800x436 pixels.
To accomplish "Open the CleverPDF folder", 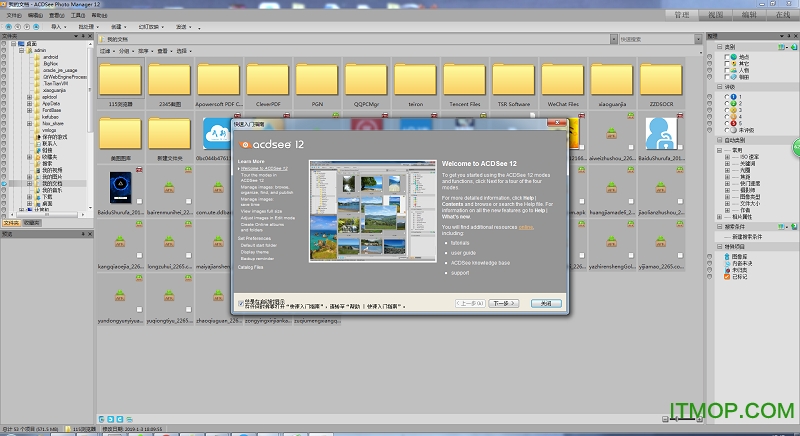I will point(268,79).
